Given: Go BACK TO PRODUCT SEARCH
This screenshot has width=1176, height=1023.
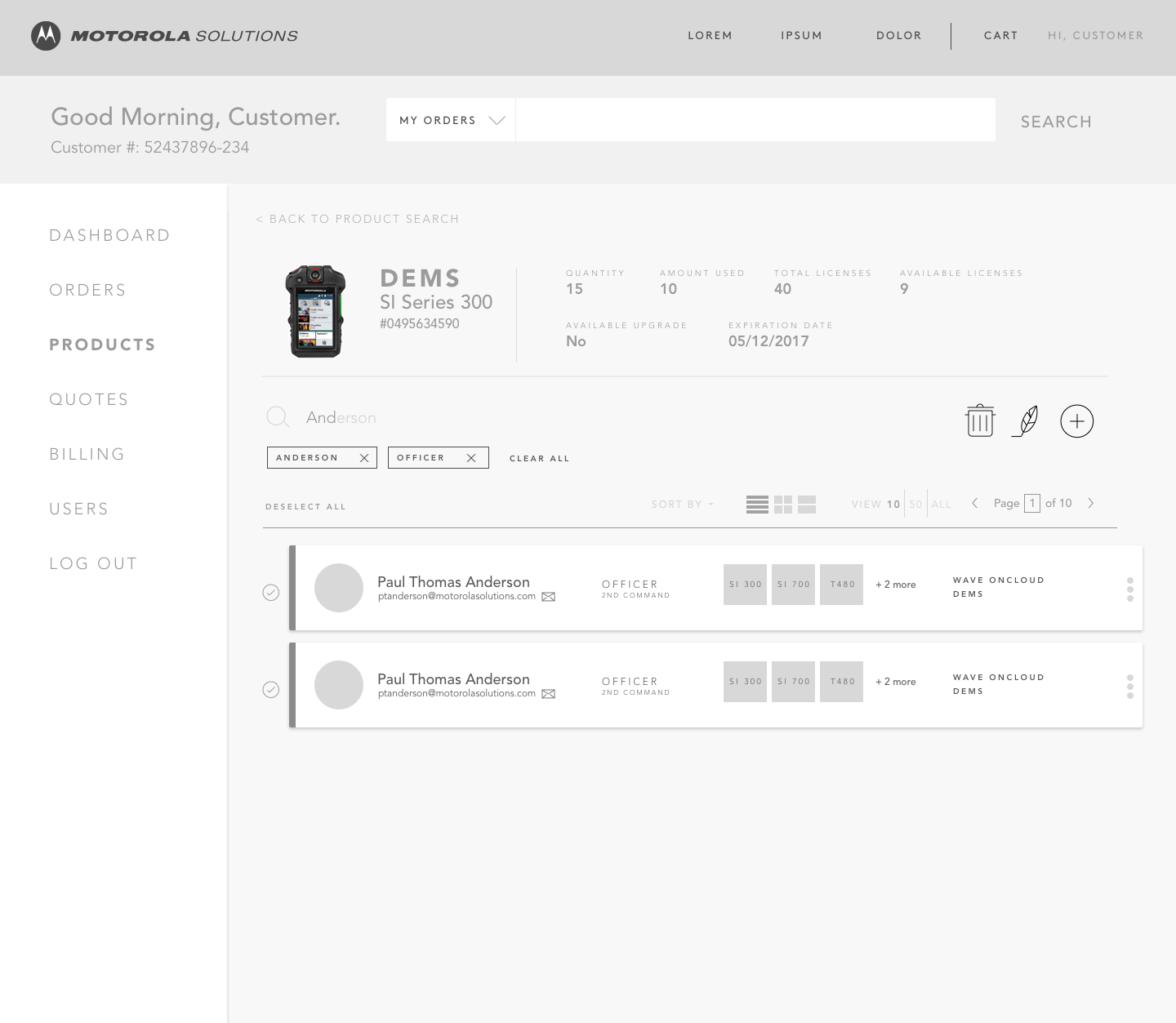Looking at the screenshot, I should click(x=358, y=219).
